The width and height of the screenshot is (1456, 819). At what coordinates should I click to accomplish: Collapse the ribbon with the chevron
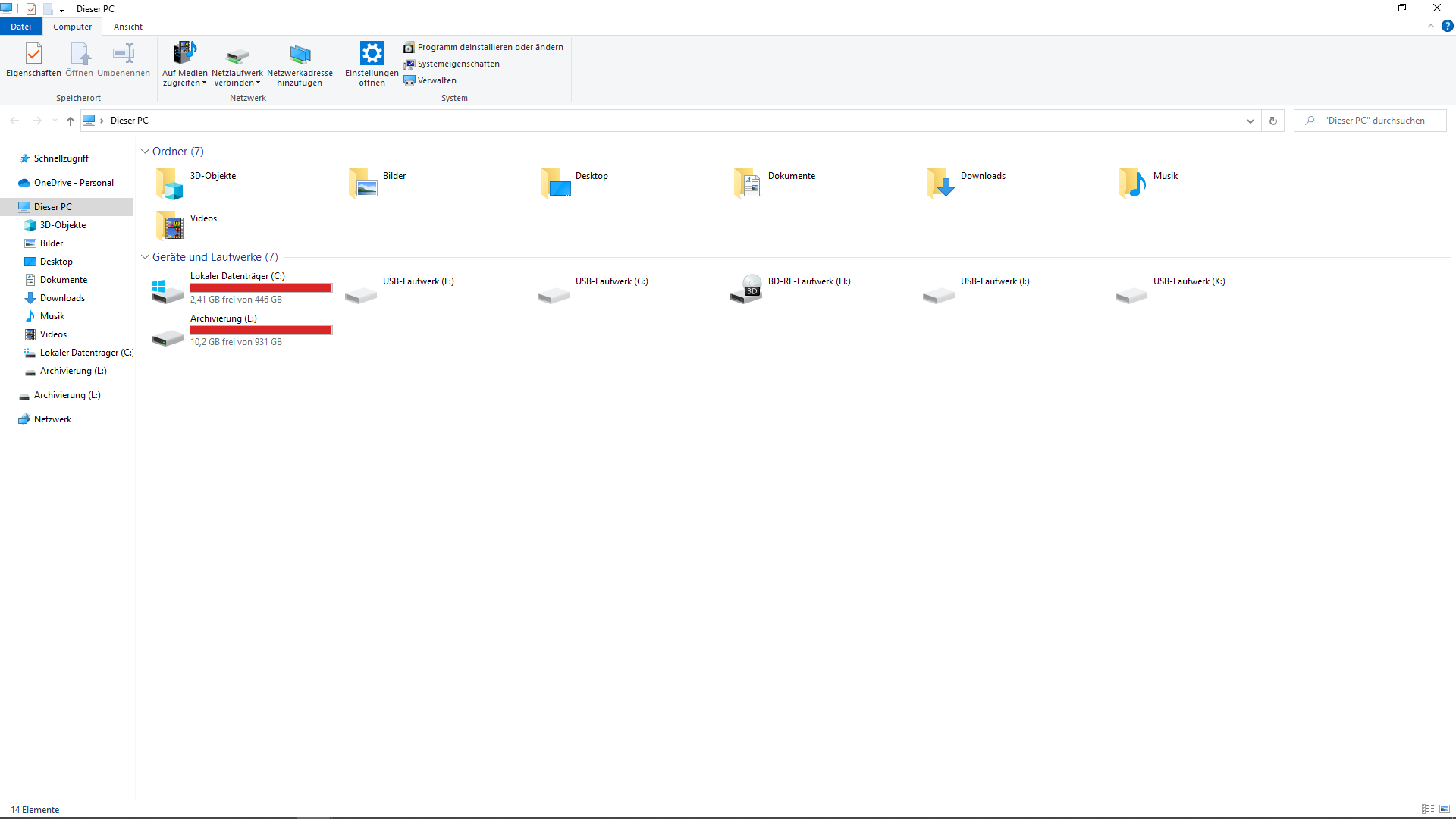1431,27
